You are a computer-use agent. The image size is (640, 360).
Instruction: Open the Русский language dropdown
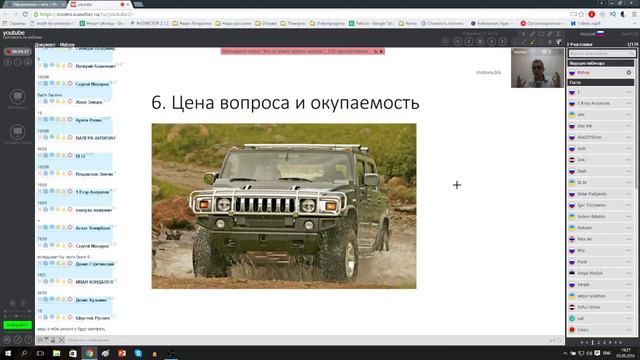[592, 34]
